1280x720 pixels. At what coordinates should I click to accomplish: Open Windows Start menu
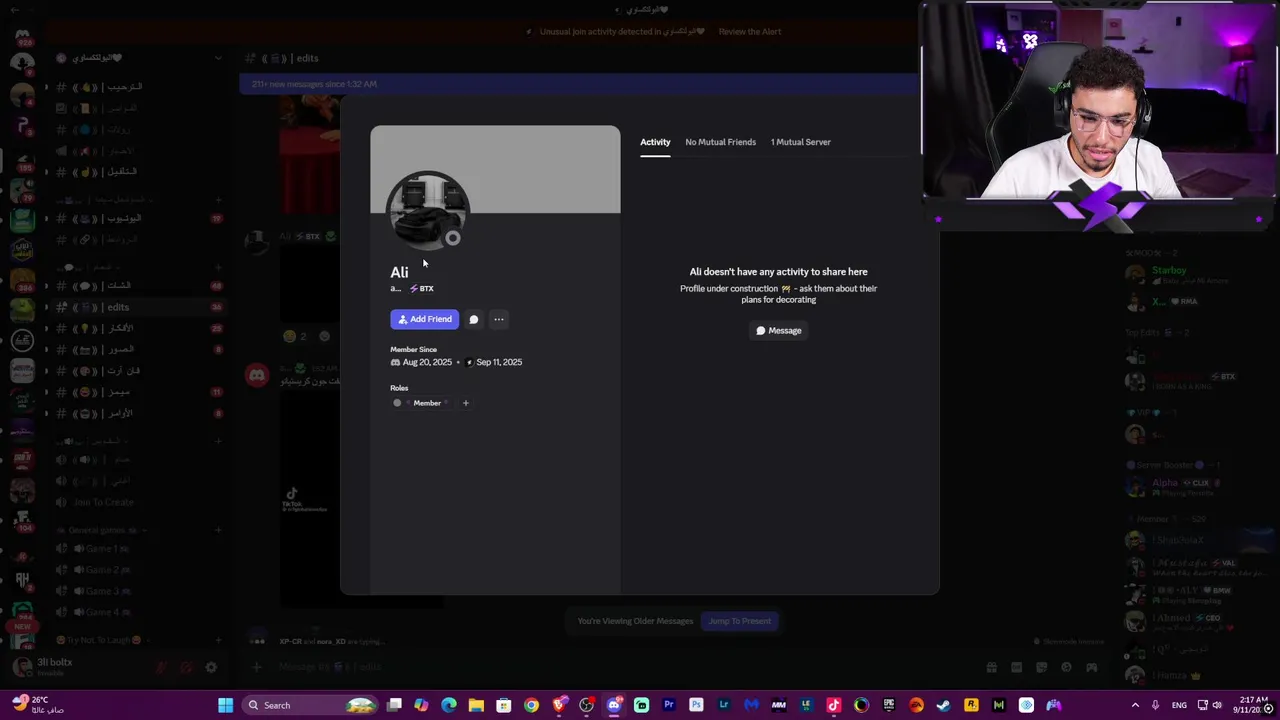(x=226, y=705)
